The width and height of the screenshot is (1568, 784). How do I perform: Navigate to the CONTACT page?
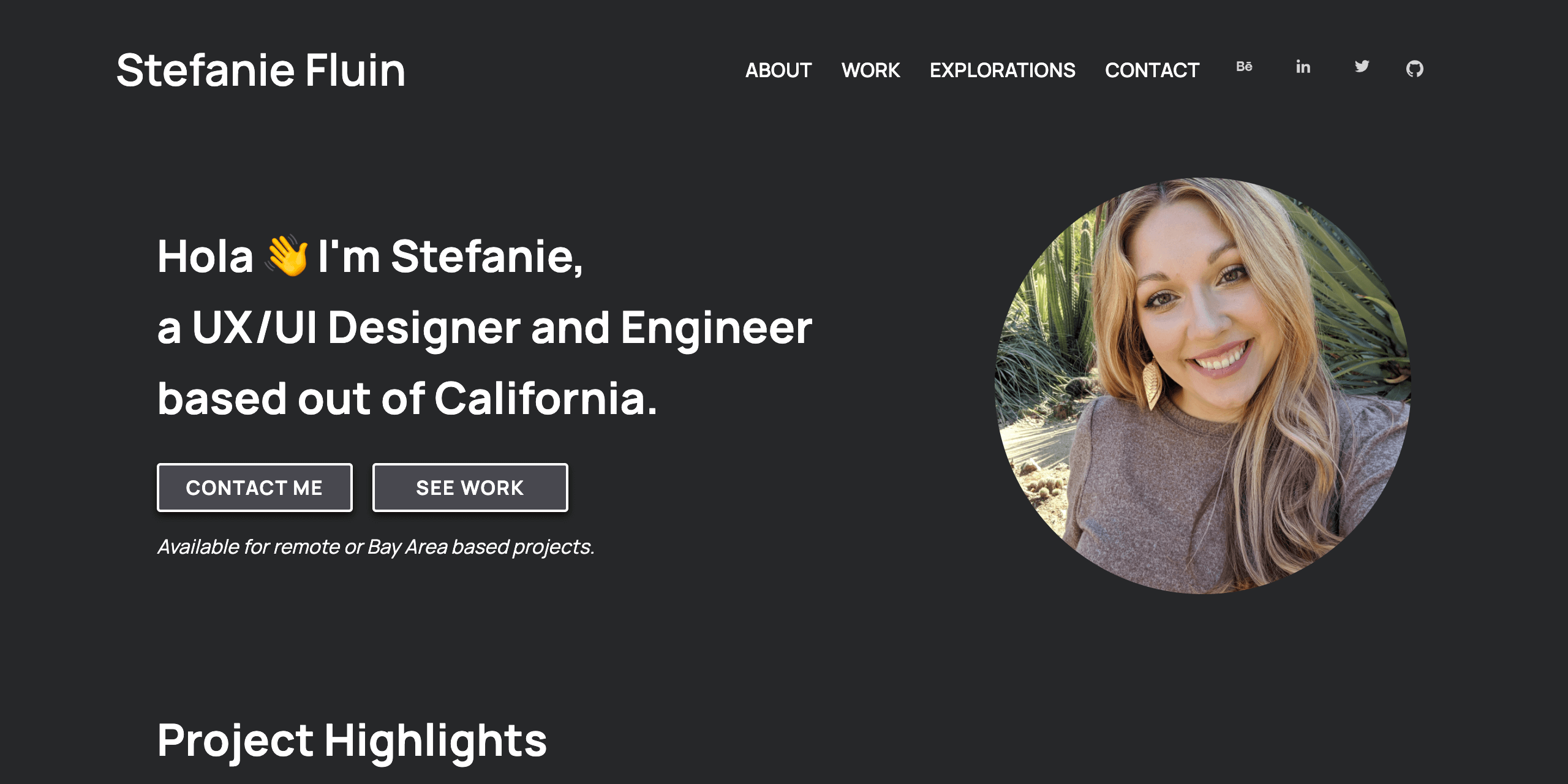pos(1152,70)
